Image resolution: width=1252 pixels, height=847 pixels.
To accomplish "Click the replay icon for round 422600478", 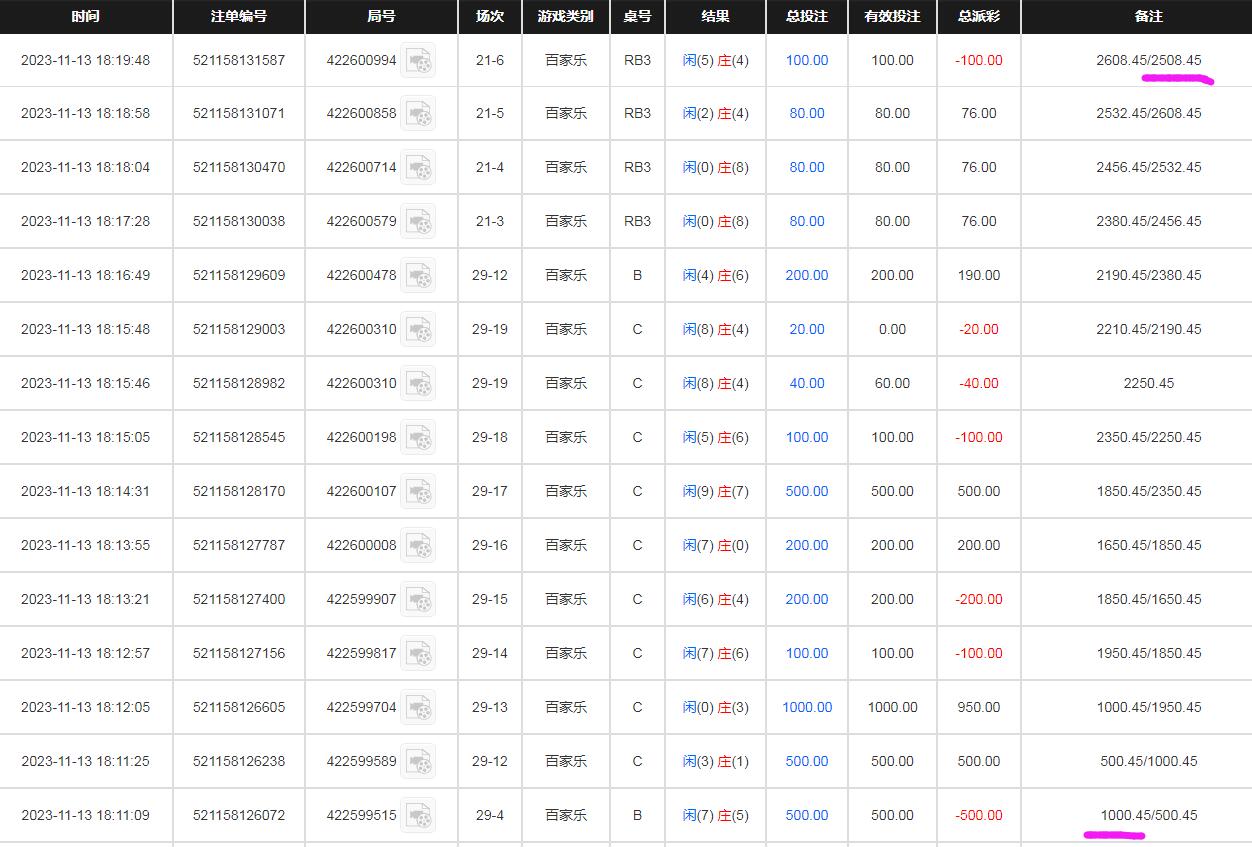I will pyautogui.click(x=418, y=276).
